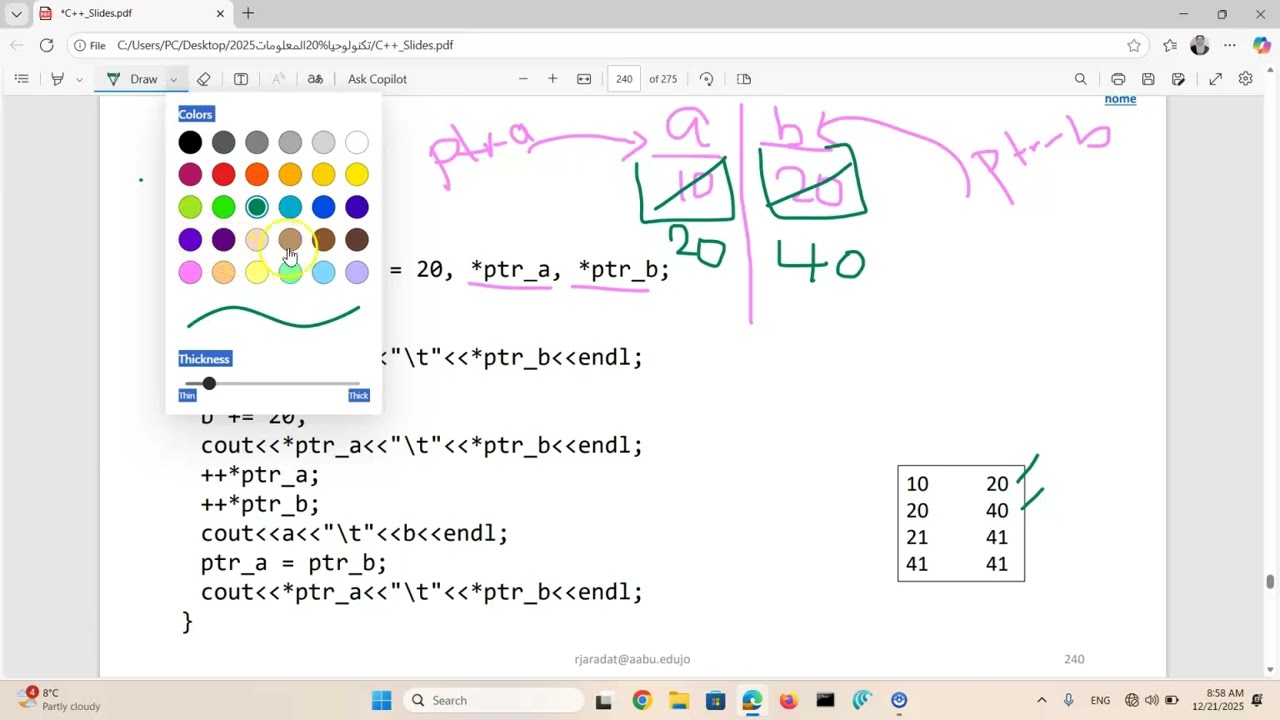Open the translate tool
The height and width of the screenshot is (720, 1280).
[x=315, y=79]
